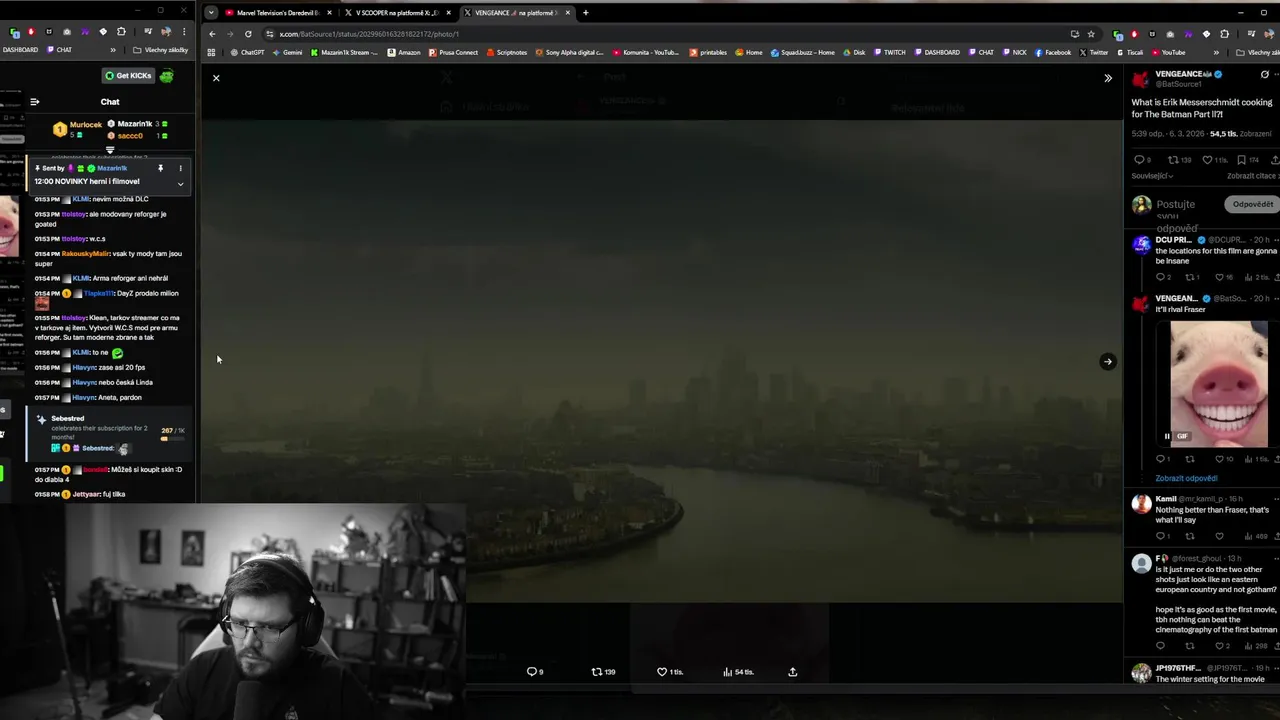
Task: Open the pig GIF thumbnail
Action: pos(1218,384)
